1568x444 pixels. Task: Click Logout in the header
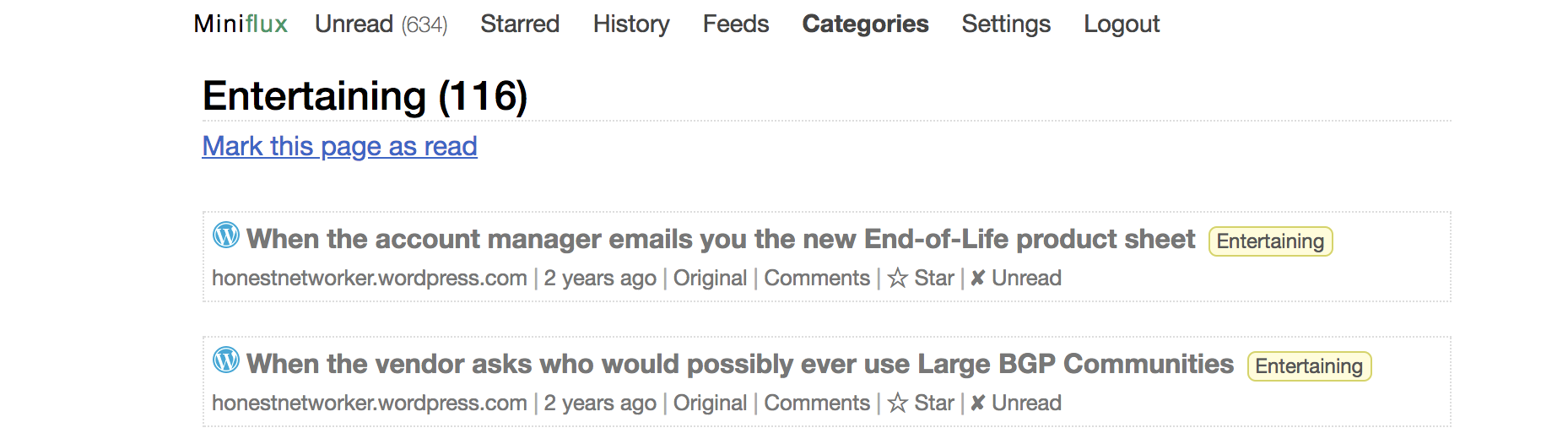tap(1122, 24)
